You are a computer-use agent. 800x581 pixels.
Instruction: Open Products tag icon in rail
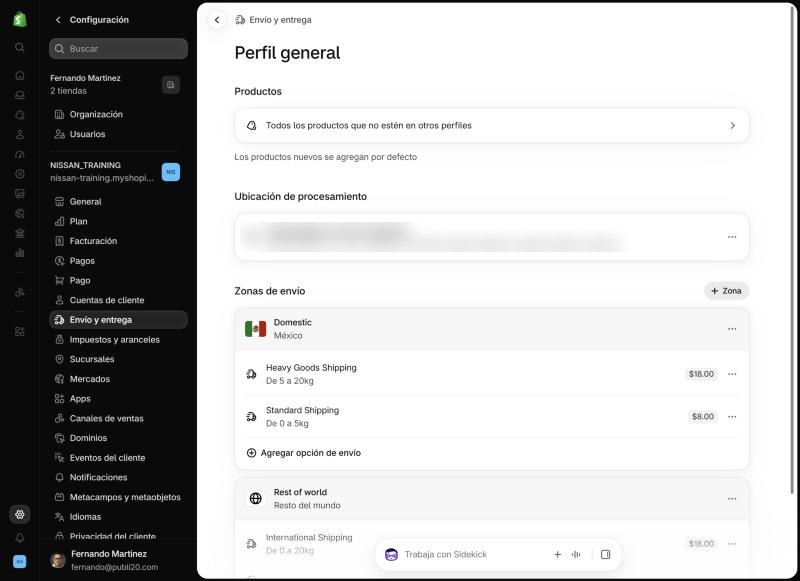click(x=19, y=115)
